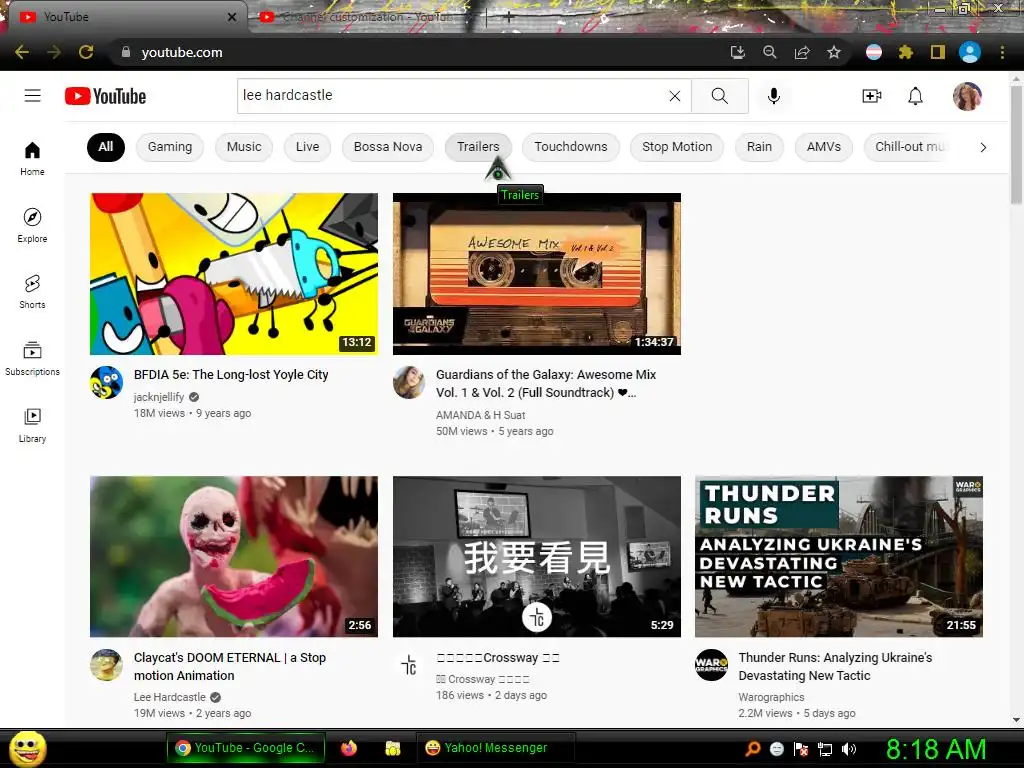
Task: Switch to YouTube - Google Chrome taskbar item
Action: coord(245,748)
